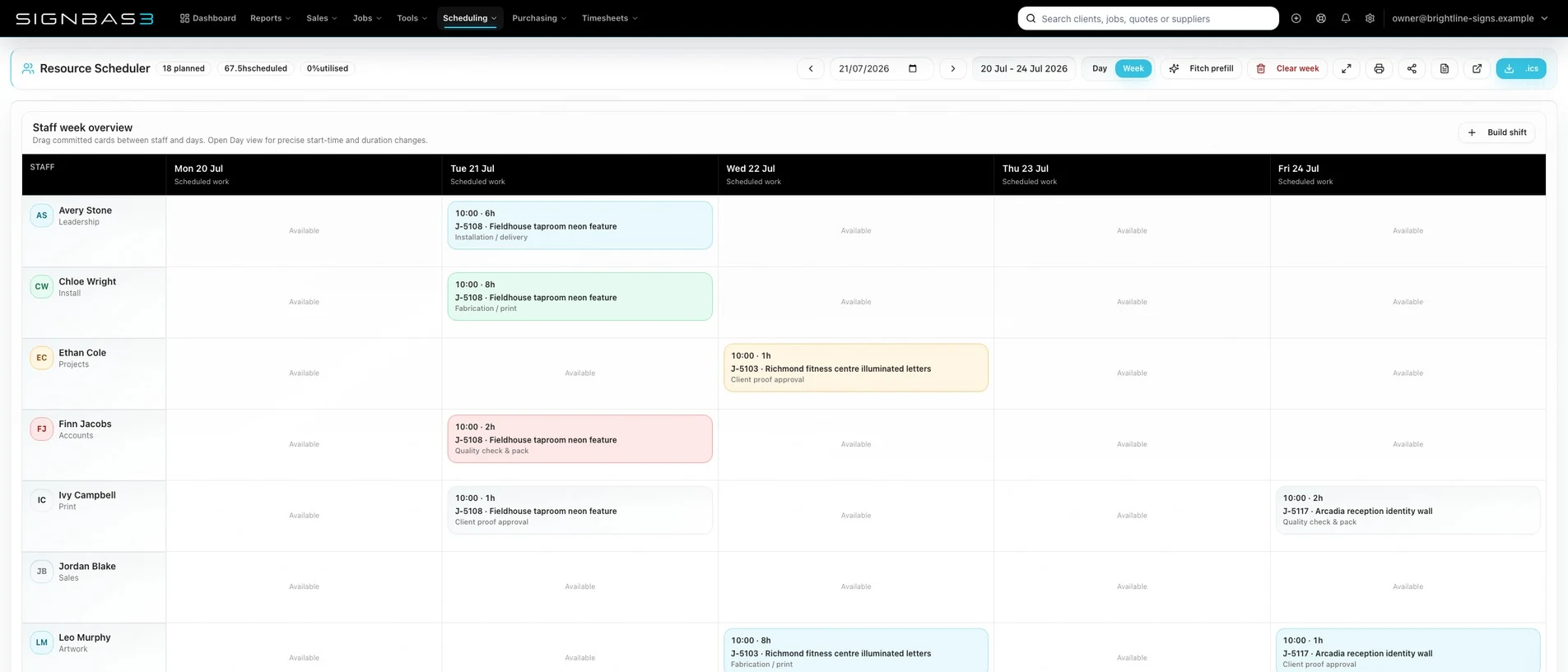Click the Build shift button
Viewport: 1568px width, 672px height.
1497,132
